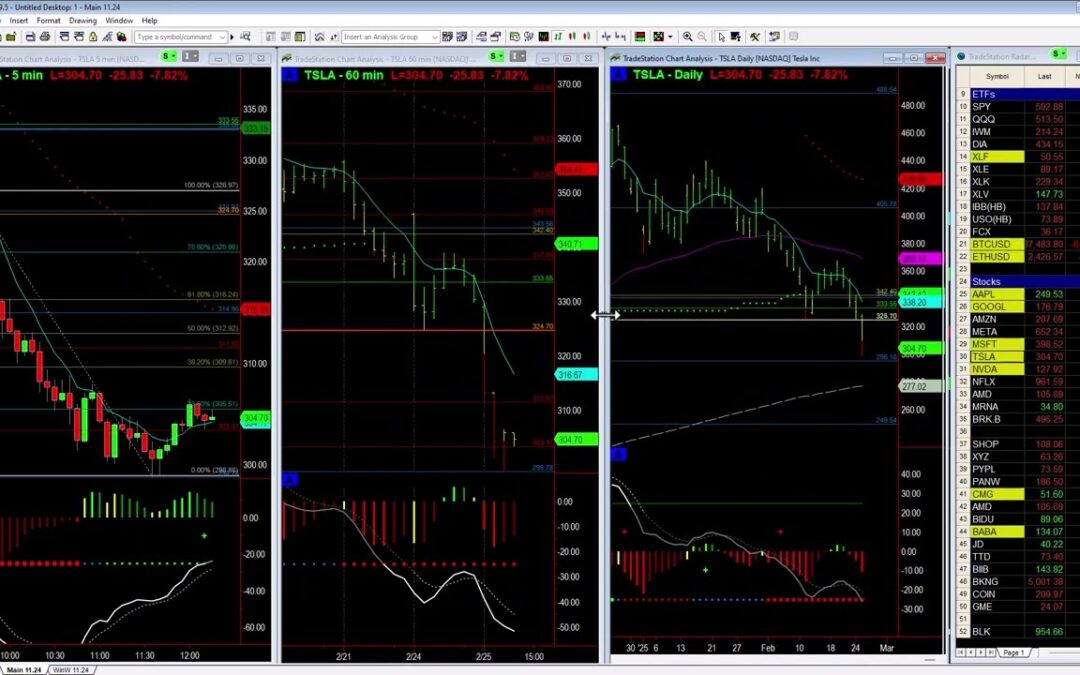Toggle the green S button on the 60-min chart
Screen dimensions: 1080x675
pyautogui.click(x=493, y=56)
